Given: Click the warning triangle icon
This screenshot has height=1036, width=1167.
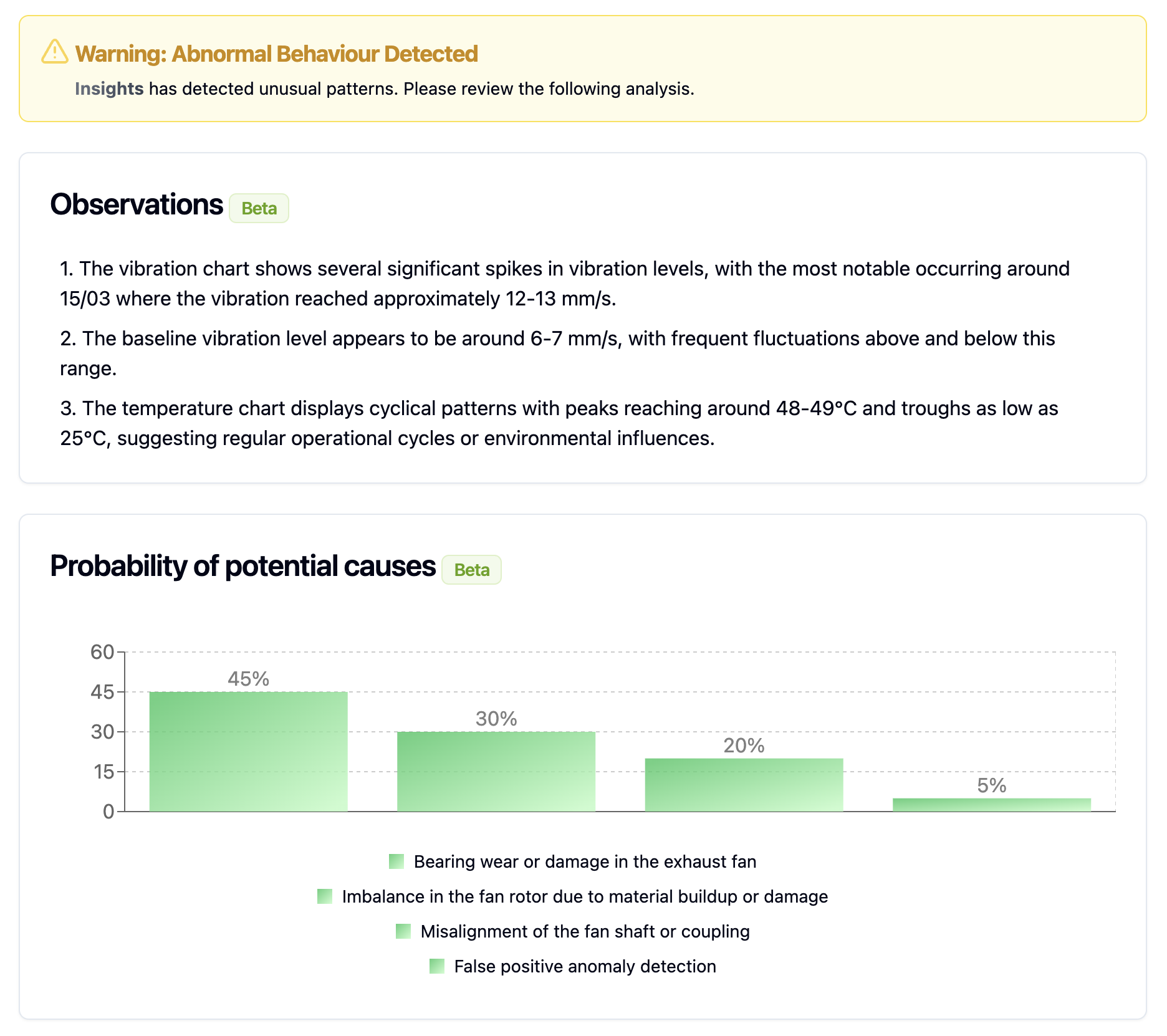Looking at the screenshot, I should [55, 52].
